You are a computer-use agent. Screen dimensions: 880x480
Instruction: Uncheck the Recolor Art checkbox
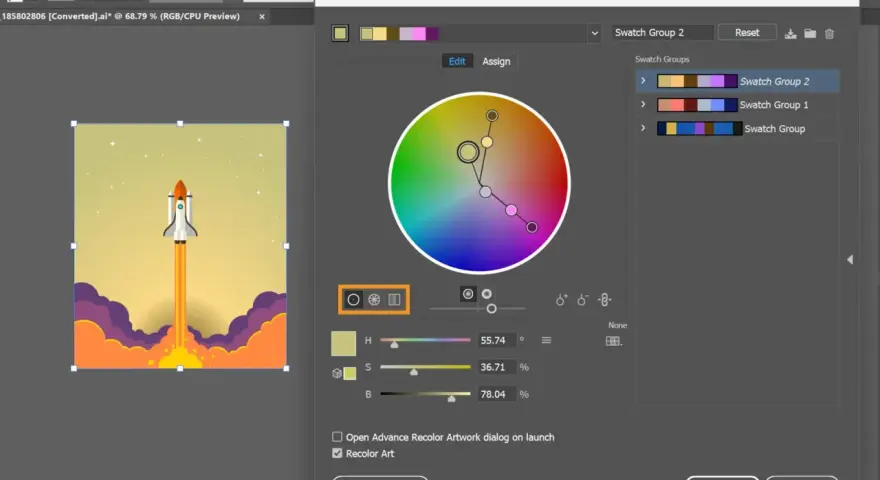click(337, 453)
